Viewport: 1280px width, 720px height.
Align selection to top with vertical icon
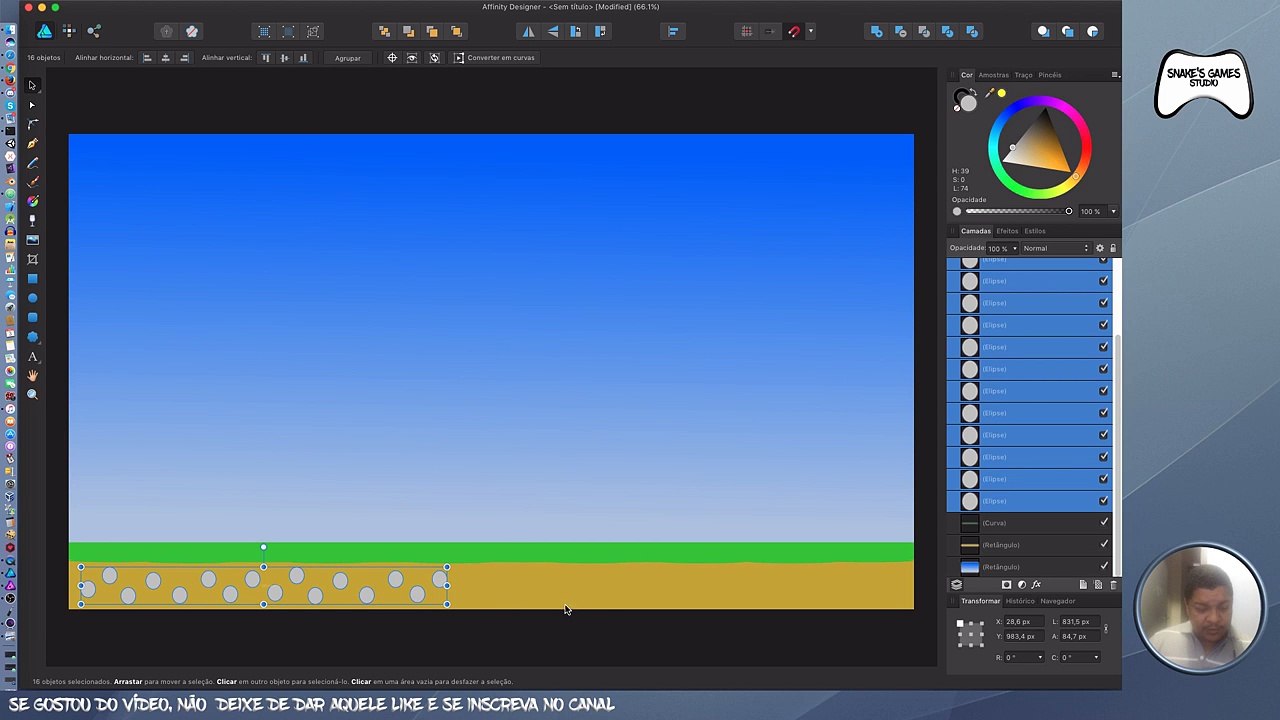pos(266,58)
